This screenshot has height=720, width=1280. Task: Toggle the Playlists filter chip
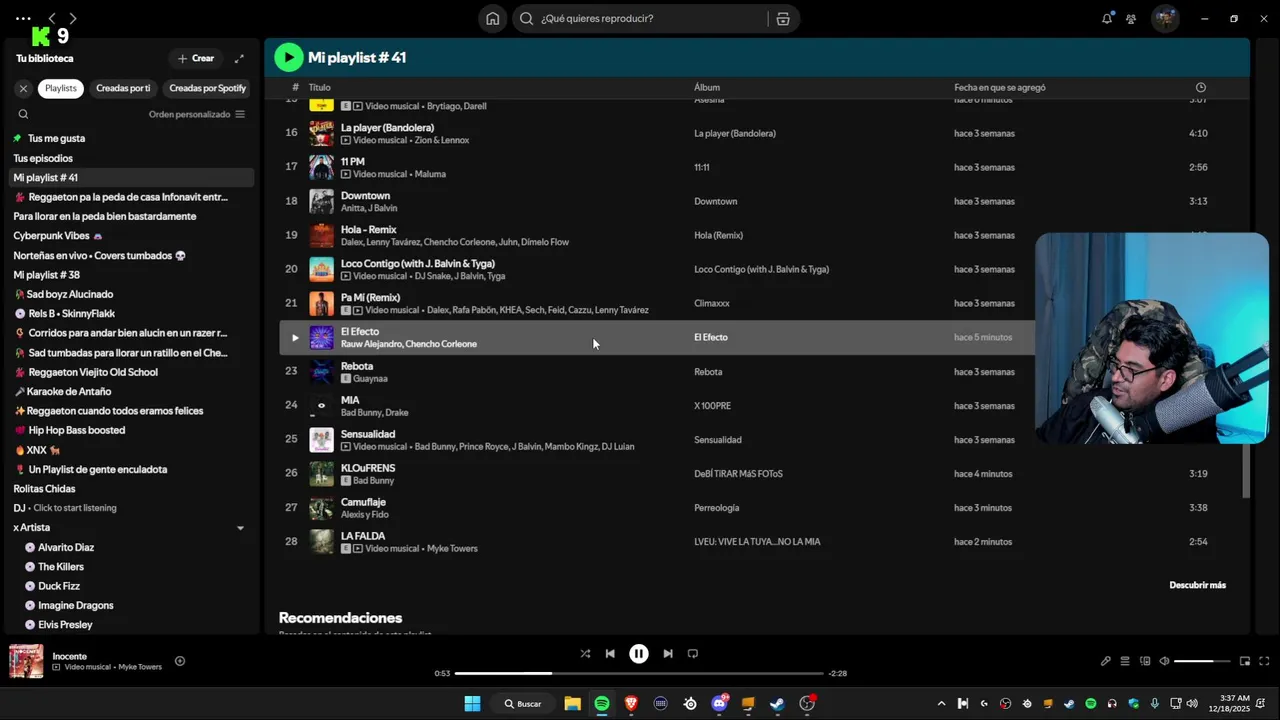(x=60, y=88)
